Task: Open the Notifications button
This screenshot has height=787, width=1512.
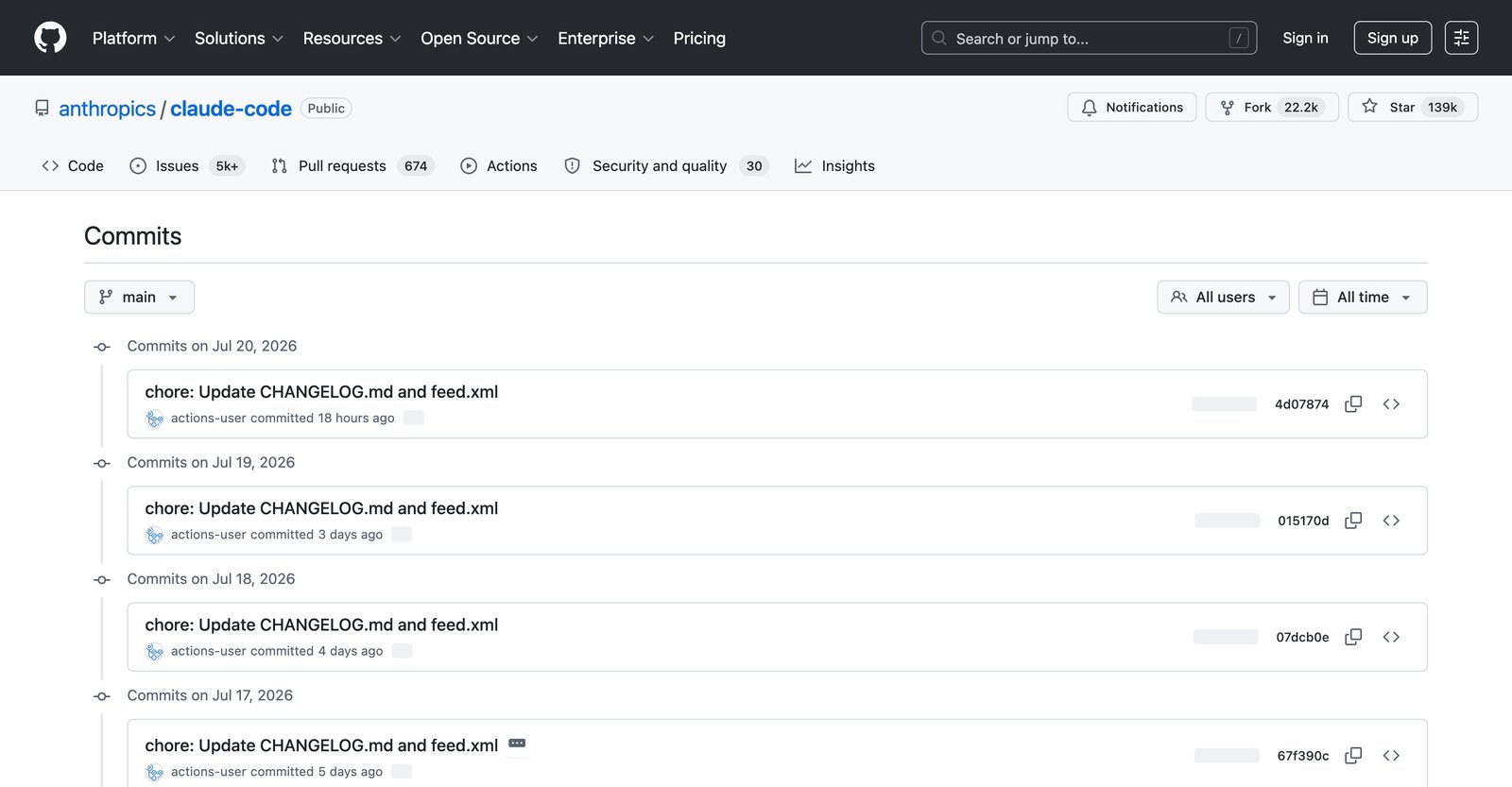Action: pos(1132,107)
